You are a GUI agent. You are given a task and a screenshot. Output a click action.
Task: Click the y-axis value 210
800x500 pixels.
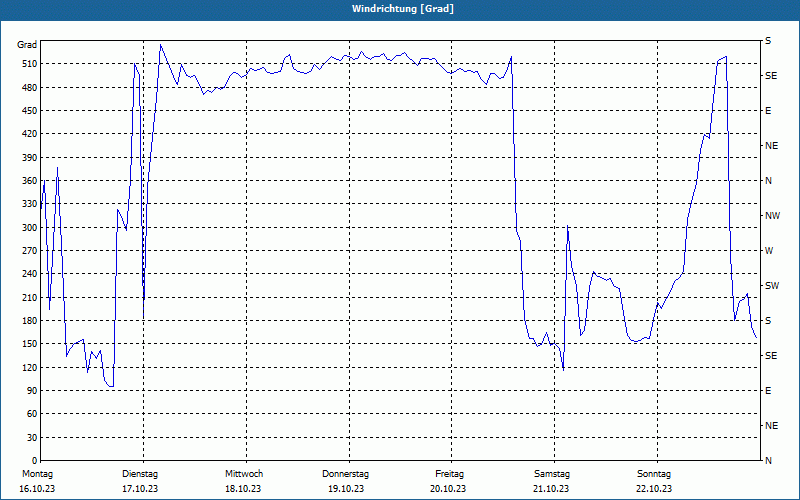click(29, 297)
